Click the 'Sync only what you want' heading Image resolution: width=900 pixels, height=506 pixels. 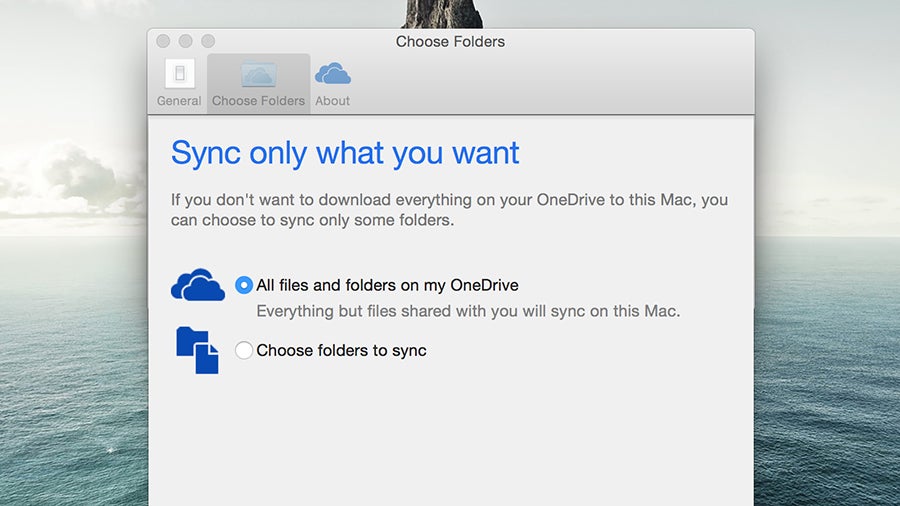click(x=345, y=153)
